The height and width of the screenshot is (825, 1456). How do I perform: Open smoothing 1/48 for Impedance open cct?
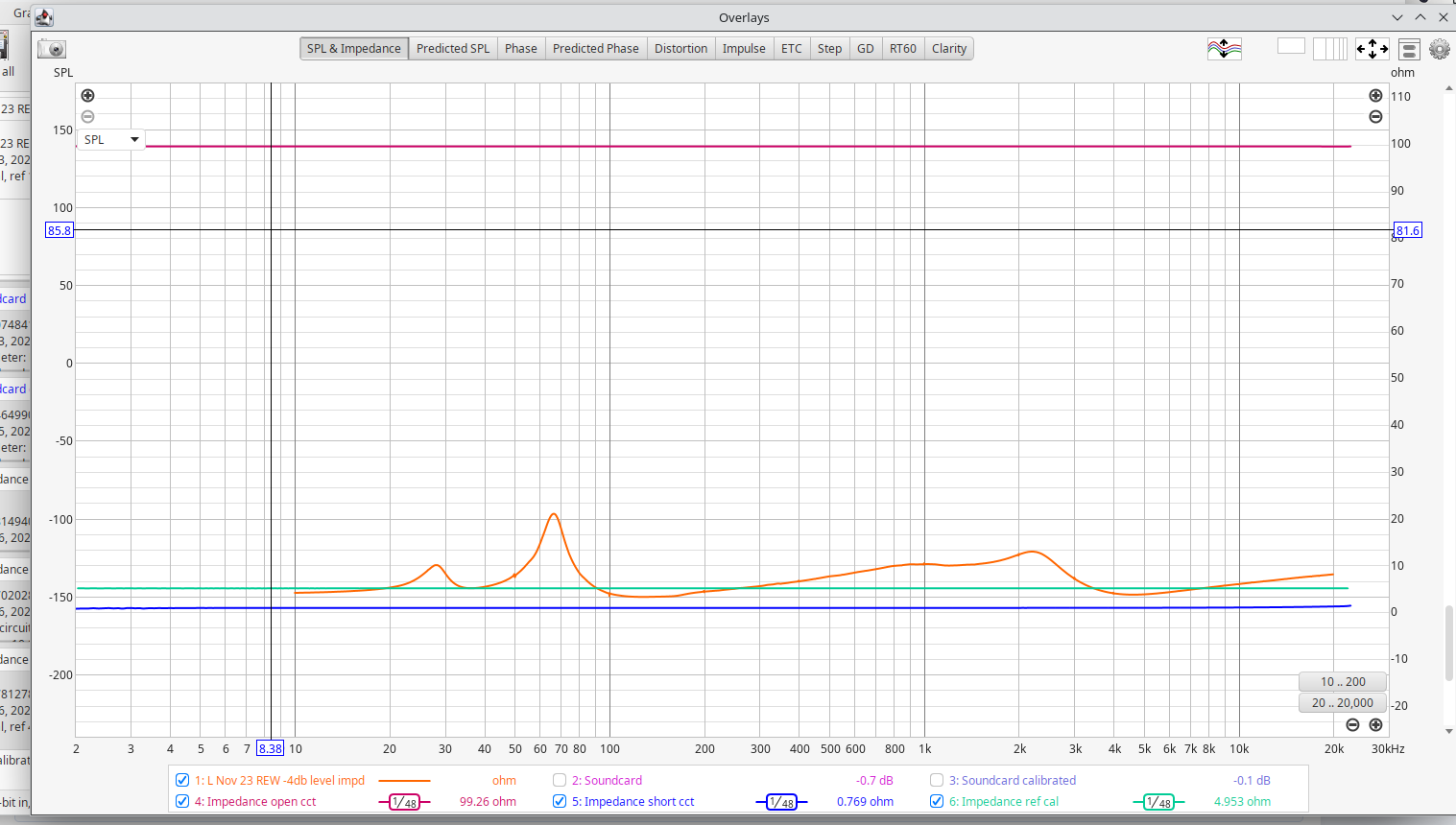pyautogui.click(x=404, y=802)
